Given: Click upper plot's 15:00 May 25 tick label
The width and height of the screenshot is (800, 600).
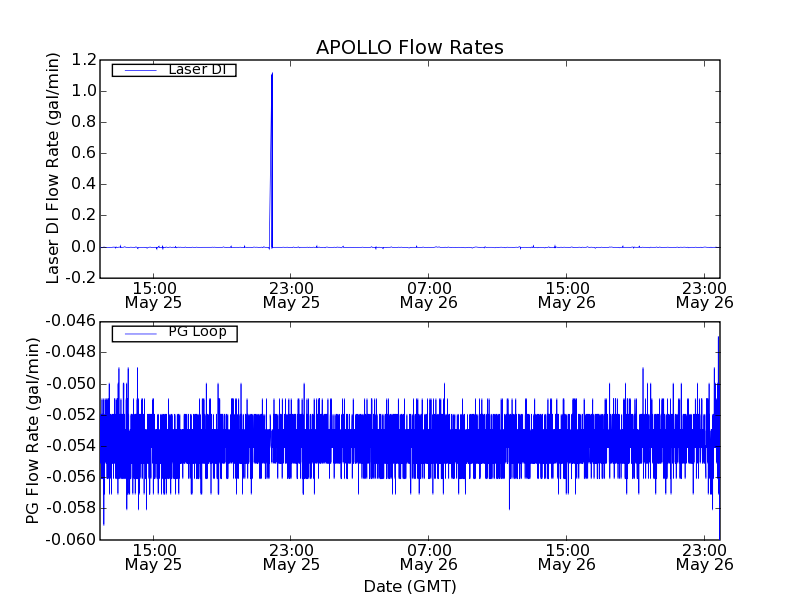Looking at the screenshot, I should 153,294.
